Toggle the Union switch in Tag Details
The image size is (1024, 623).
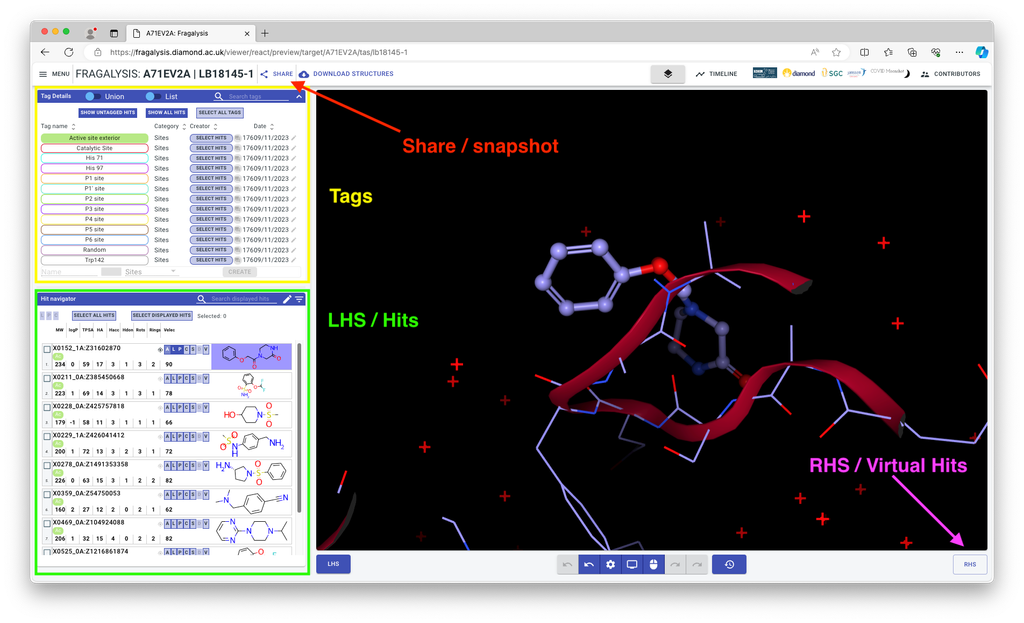click(93, 96)
